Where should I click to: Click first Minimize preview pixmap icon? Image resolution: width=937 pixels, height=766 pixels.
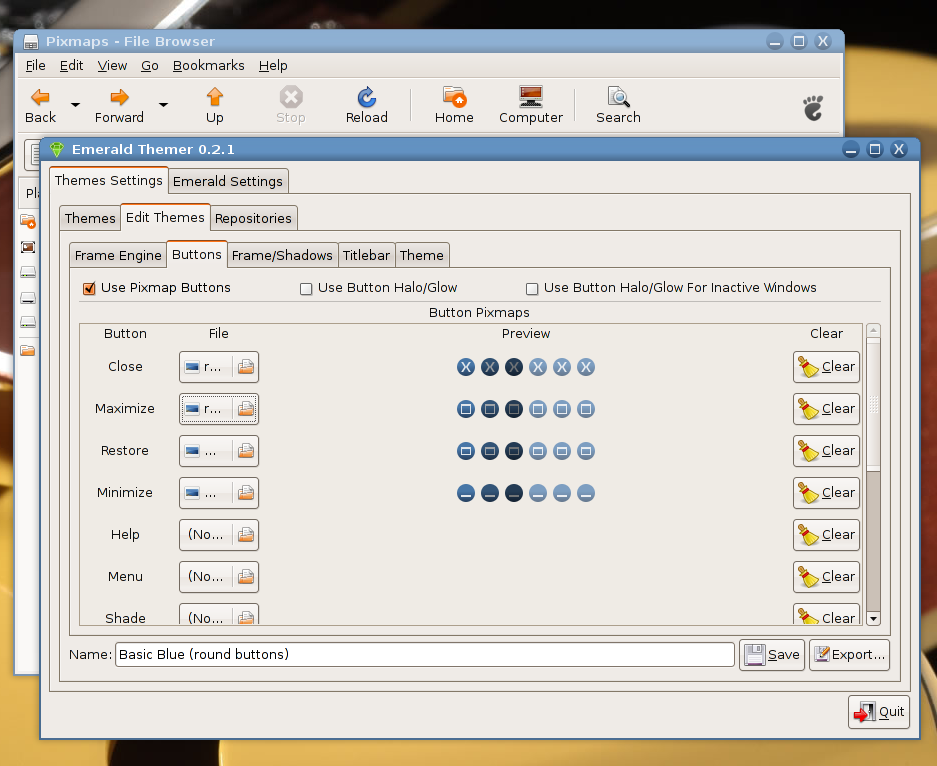466,493
